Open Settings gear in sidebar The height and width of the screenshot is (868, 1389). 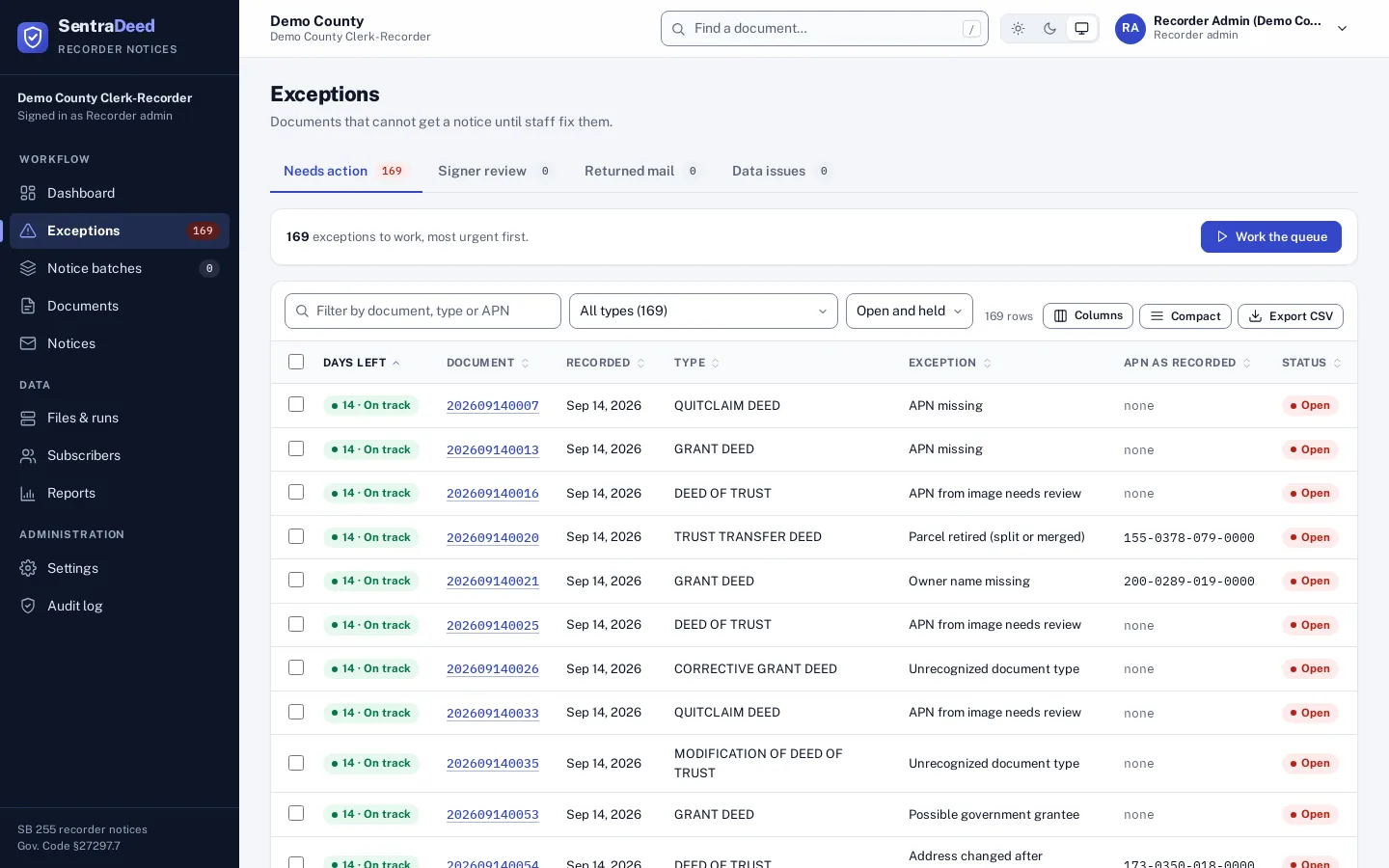pos(120,568)
